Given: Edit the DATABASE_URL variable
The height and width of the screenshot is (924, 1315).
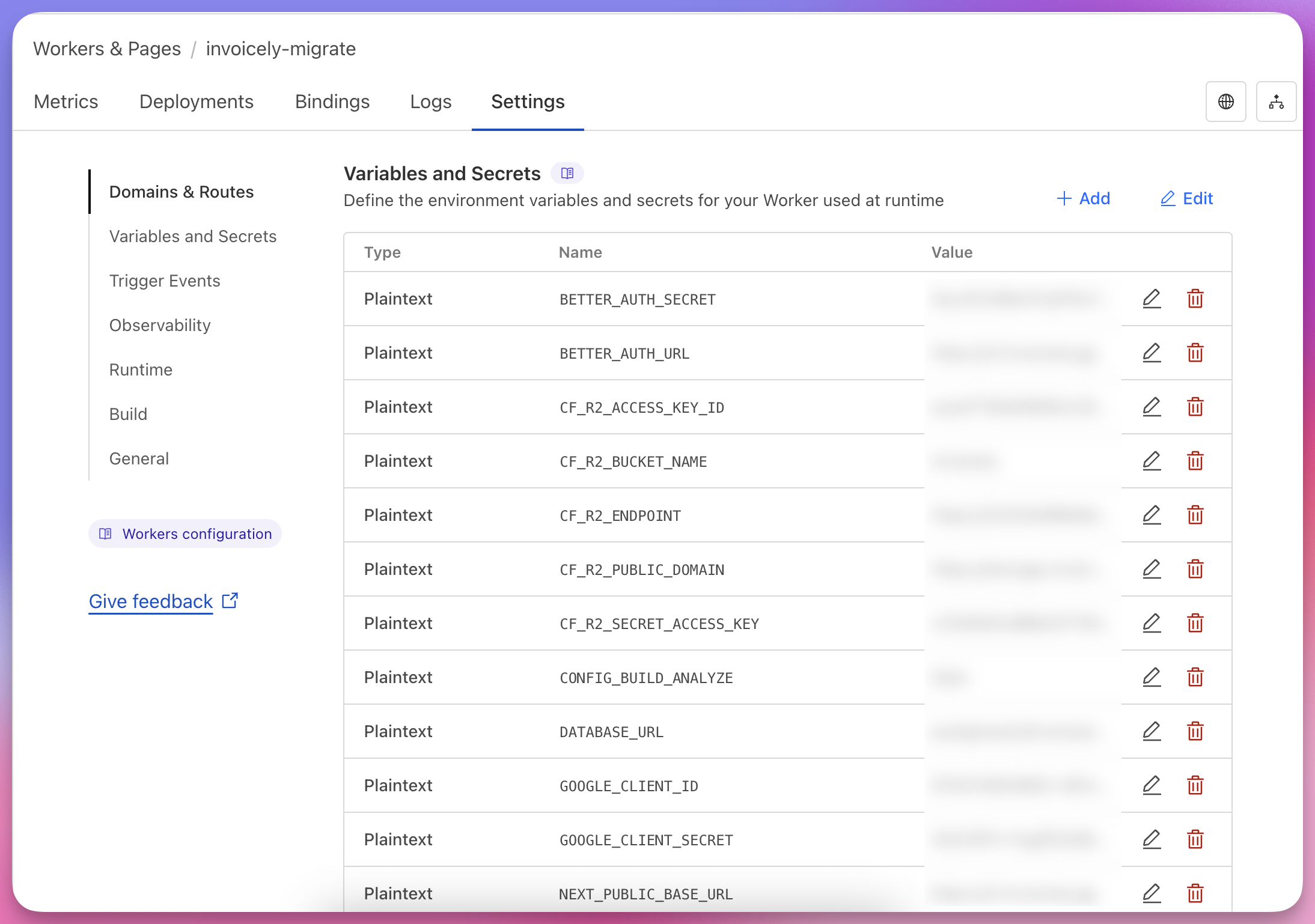Looking at the screenshot, I should pos(1151,731).
